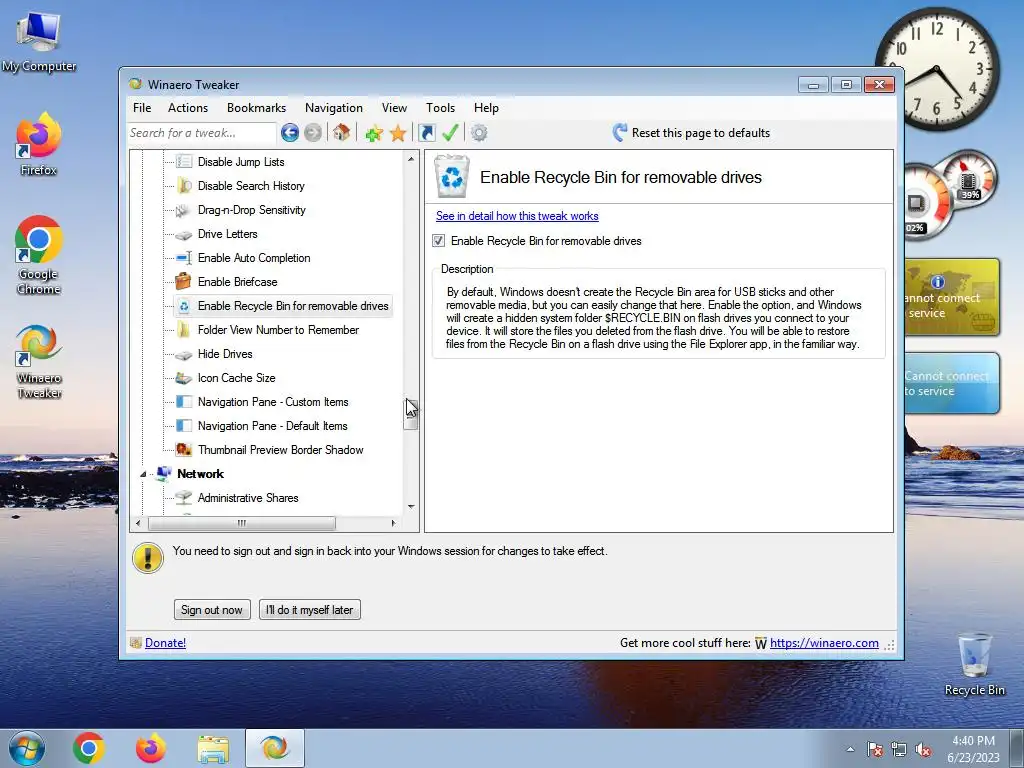This screenshot has width=1024, height=768.
Task: Click the Hide Drives icon
Action: click(184, 354)
